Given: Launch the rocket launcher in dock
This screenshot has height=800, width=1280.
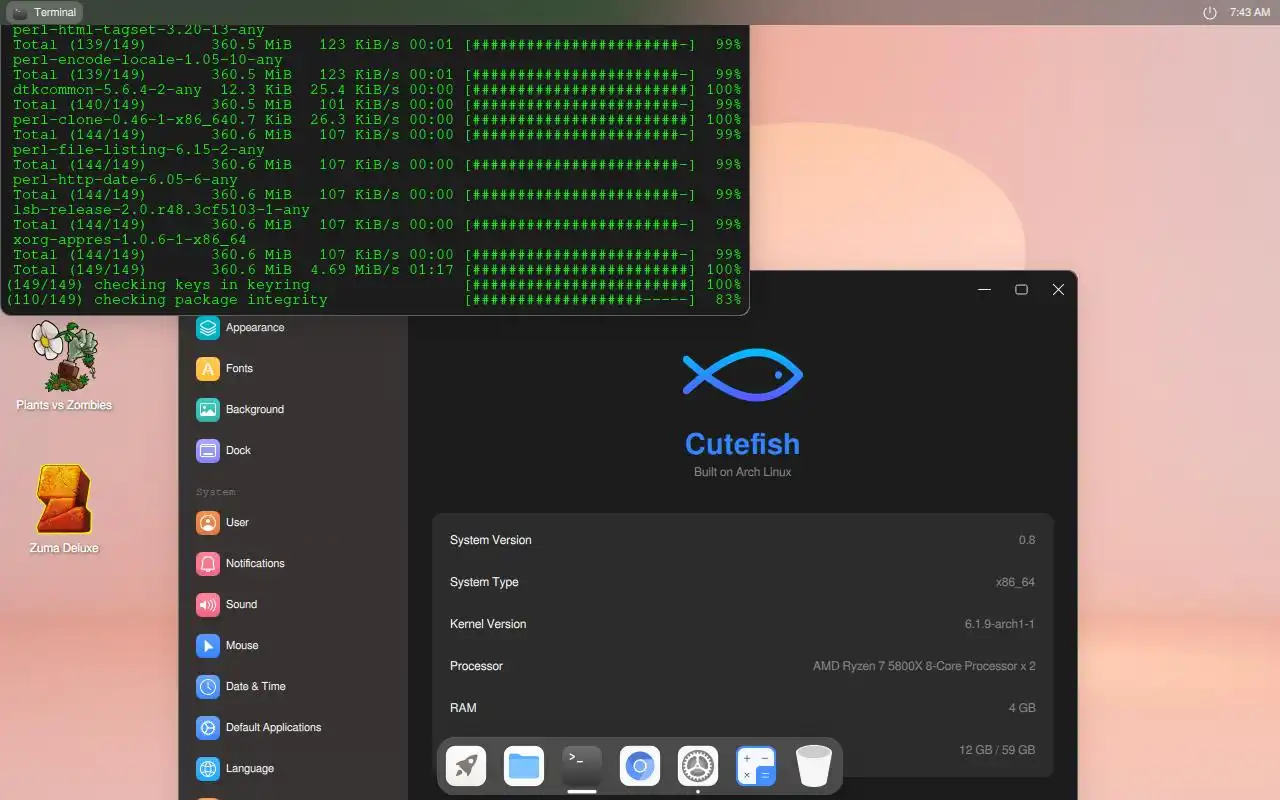Looking at the screenshot, I should click(x=466, y=767).
